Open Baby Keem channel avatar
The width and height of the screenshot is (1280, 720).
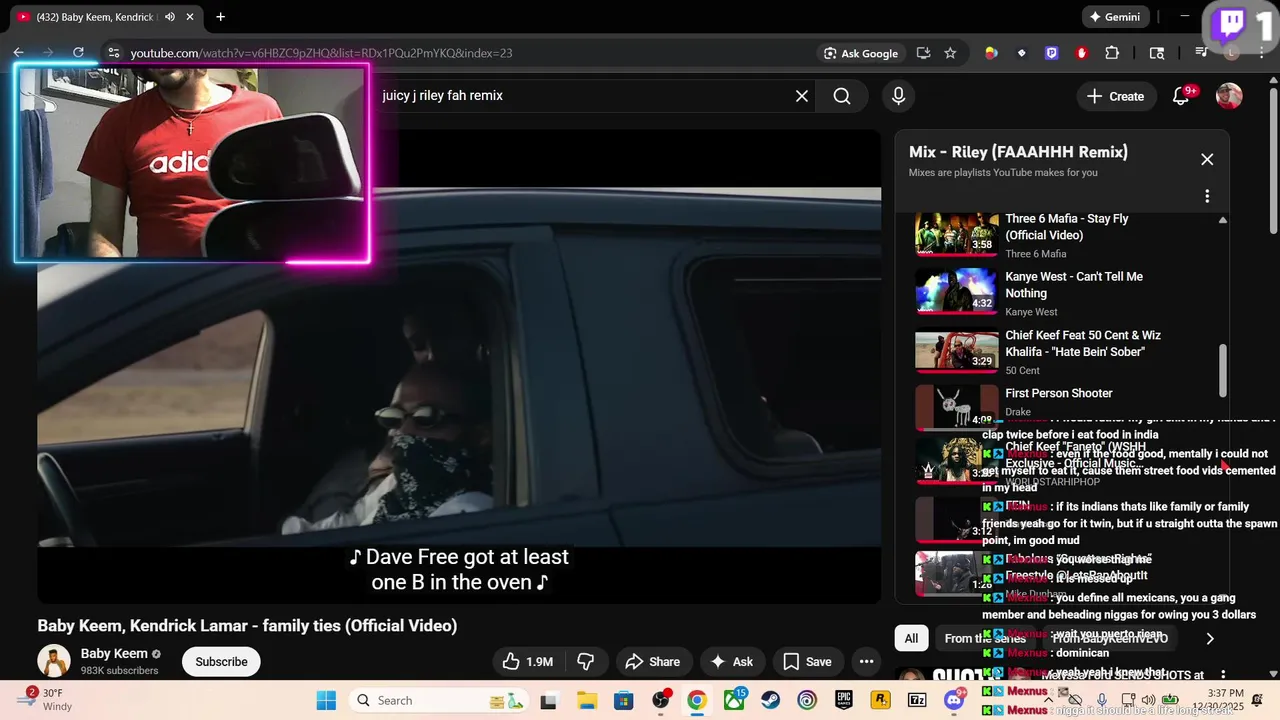pyautogui.click(x=54, y=661)
